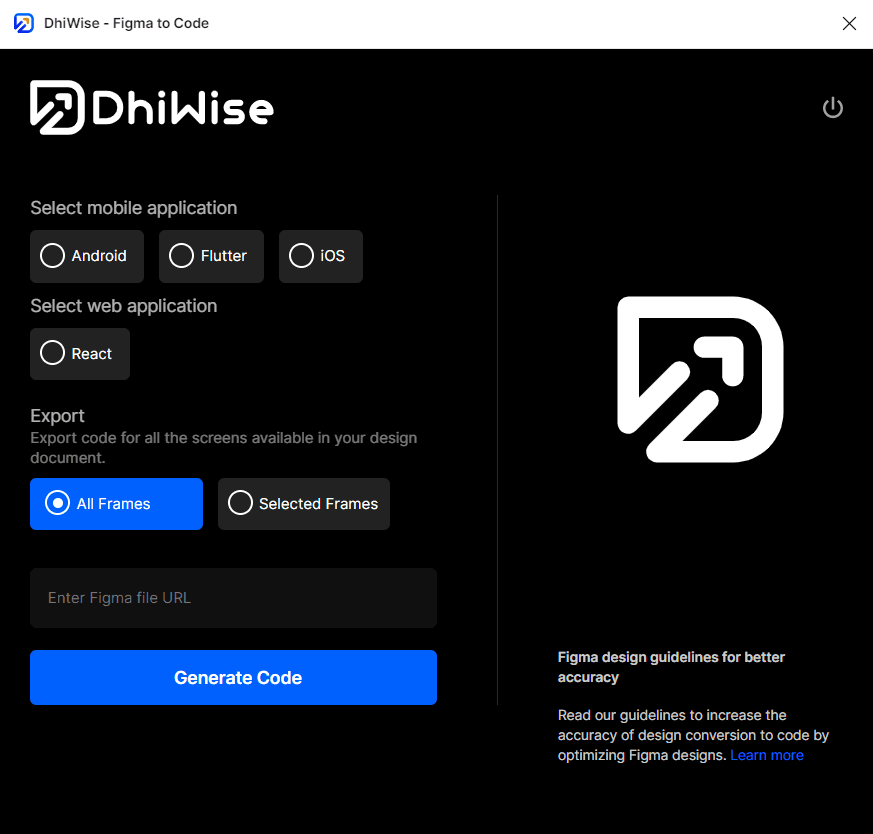Click the Generate Code button

(x=233, y=678)
